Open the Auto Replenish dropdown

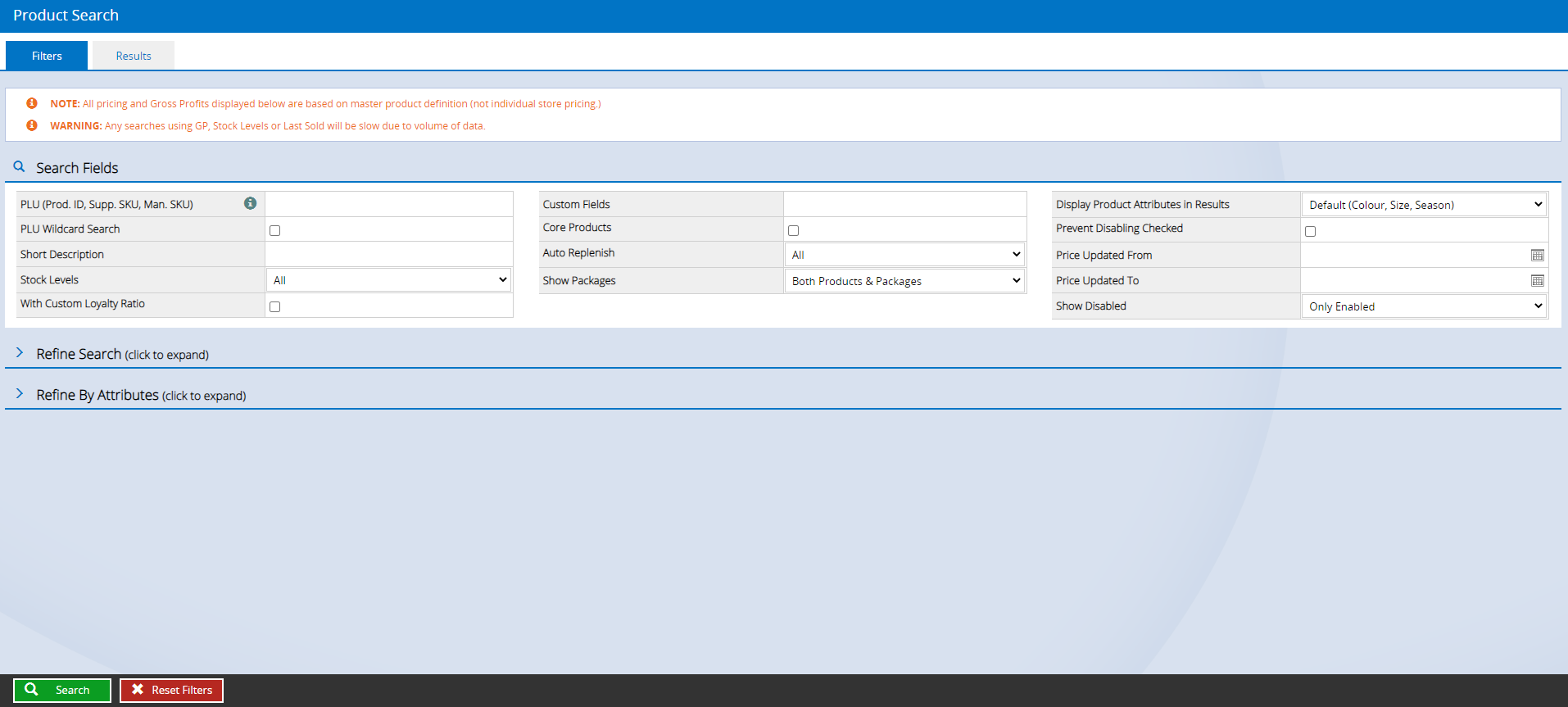pyautogui.click(x=904, y=255)
